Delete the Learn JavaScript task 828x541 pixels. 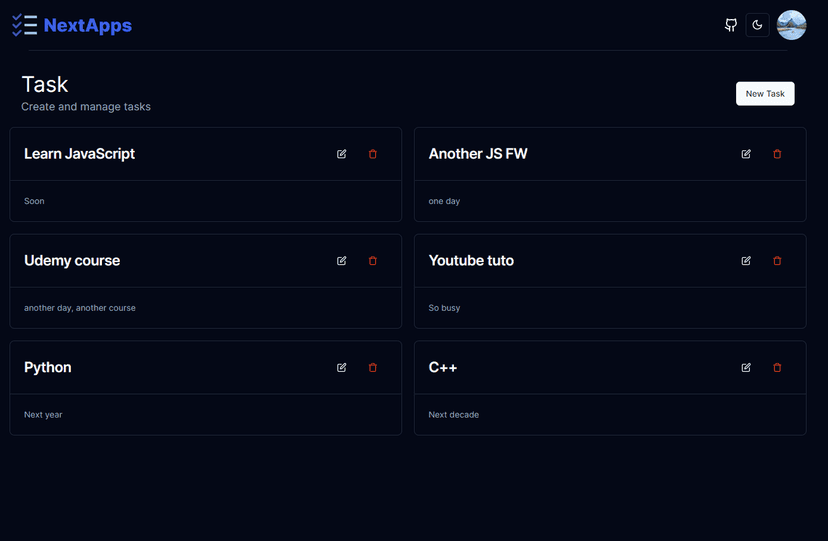point(373,154)
